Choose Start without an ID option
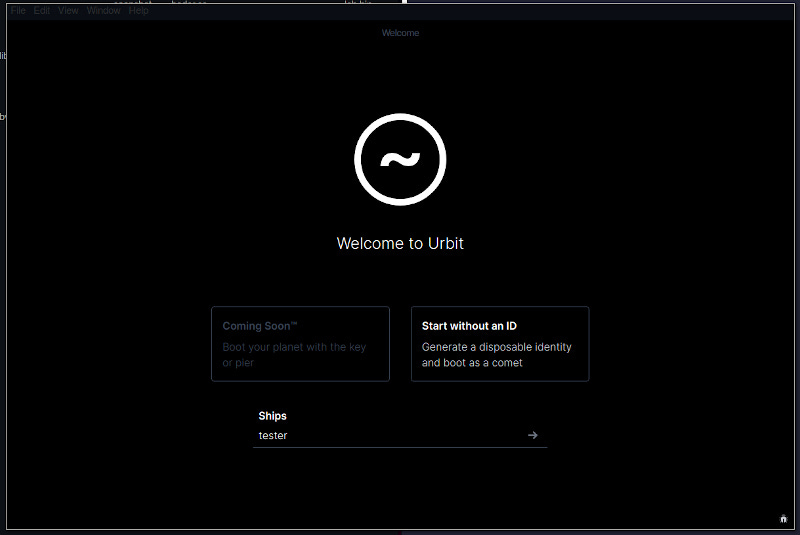Screen dimensions: 800x535 pyautogui.click(x=500, y=344)
